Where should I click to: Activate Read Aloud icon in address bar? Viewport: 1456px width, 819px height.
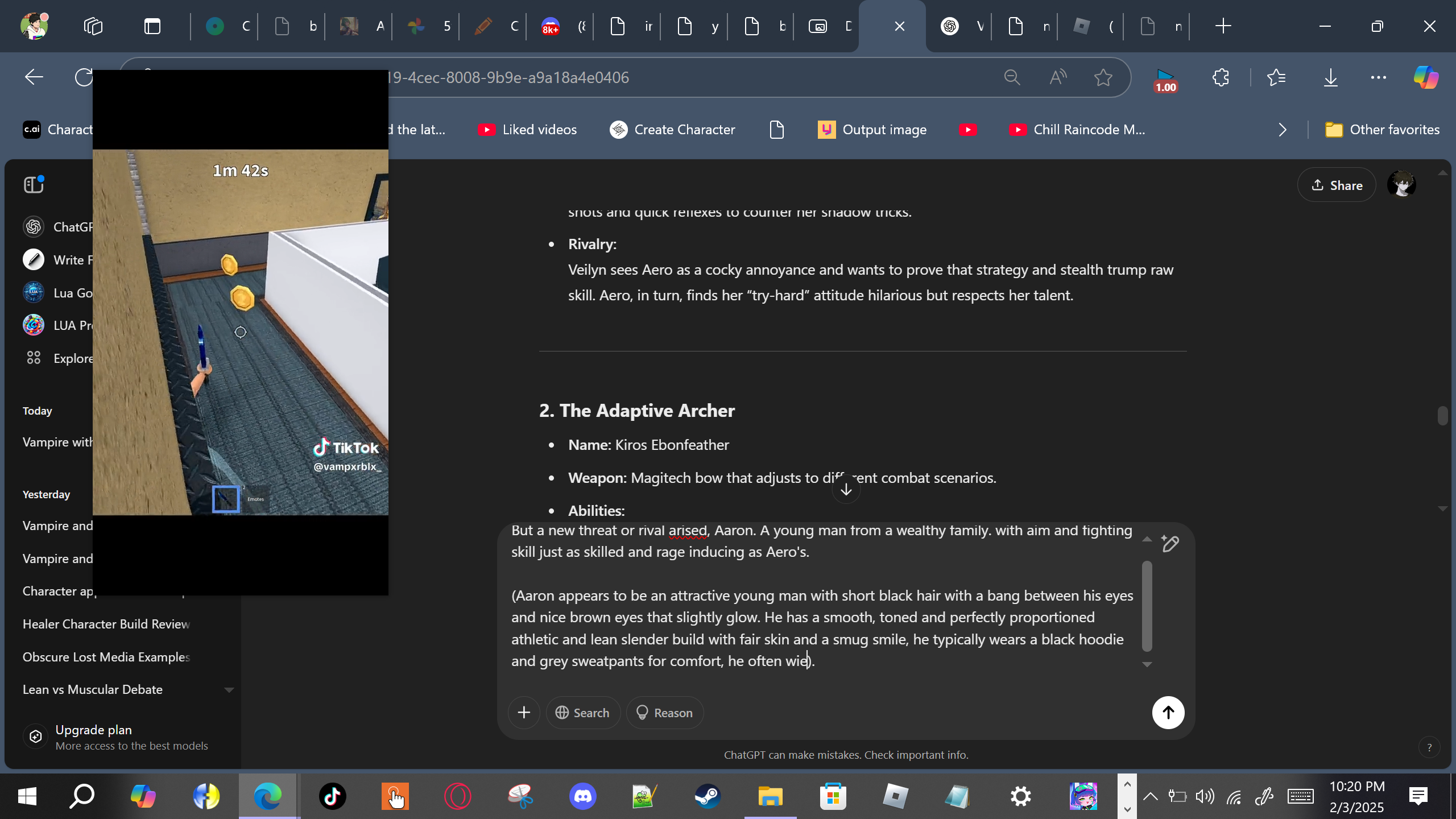tap(1058, 77)
